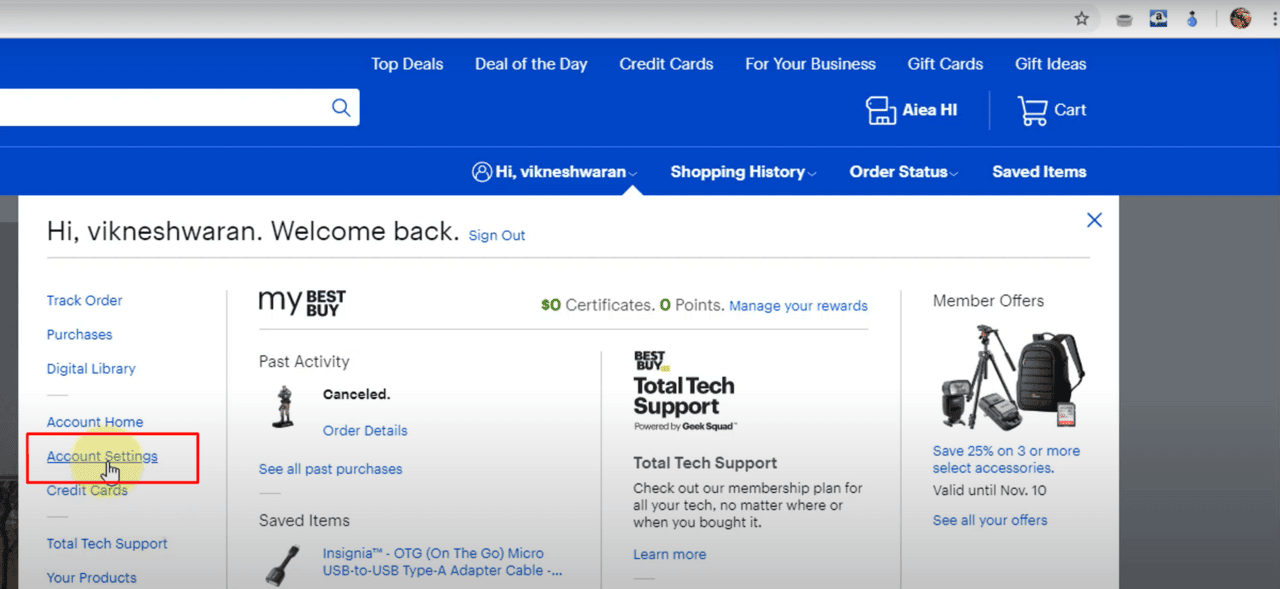1280x589 pixels.
Task: Click See all past purchases
Action: [x=330, y=469]
